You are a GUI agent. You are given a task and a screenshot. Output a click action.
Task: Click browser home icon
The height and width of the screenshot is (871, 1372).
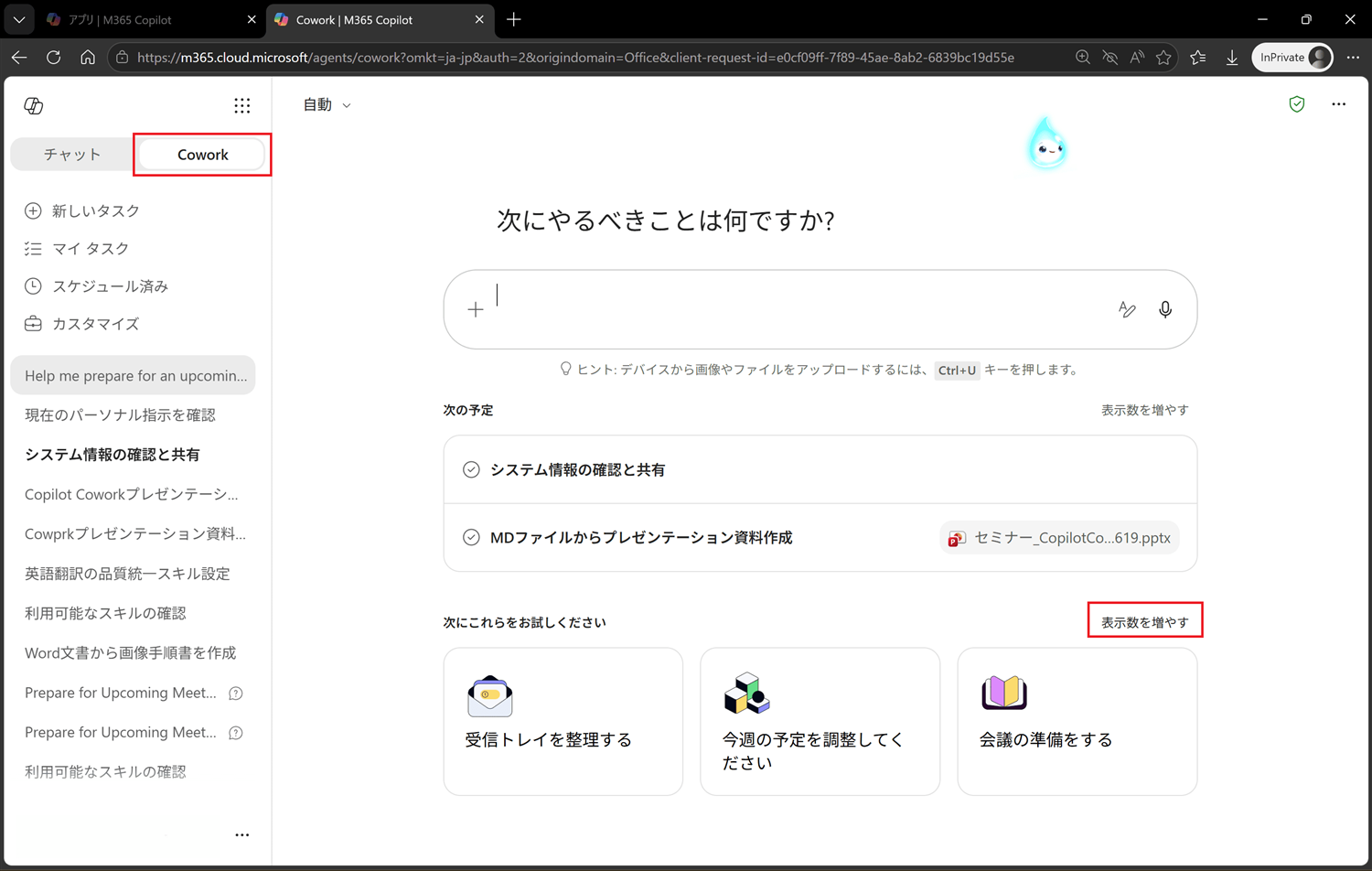click(88, 57)
